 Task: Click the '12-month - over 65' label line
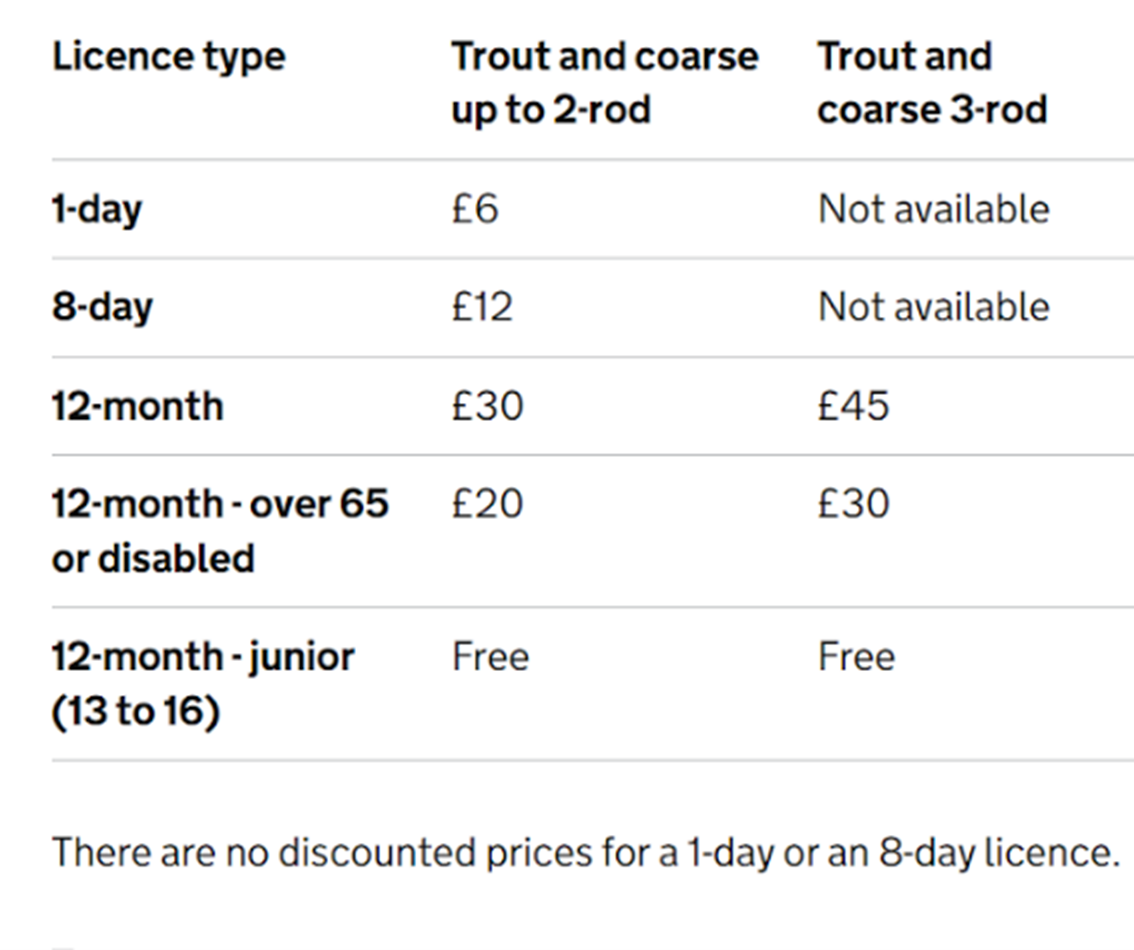pyautogui.click(x=219, y=503)
